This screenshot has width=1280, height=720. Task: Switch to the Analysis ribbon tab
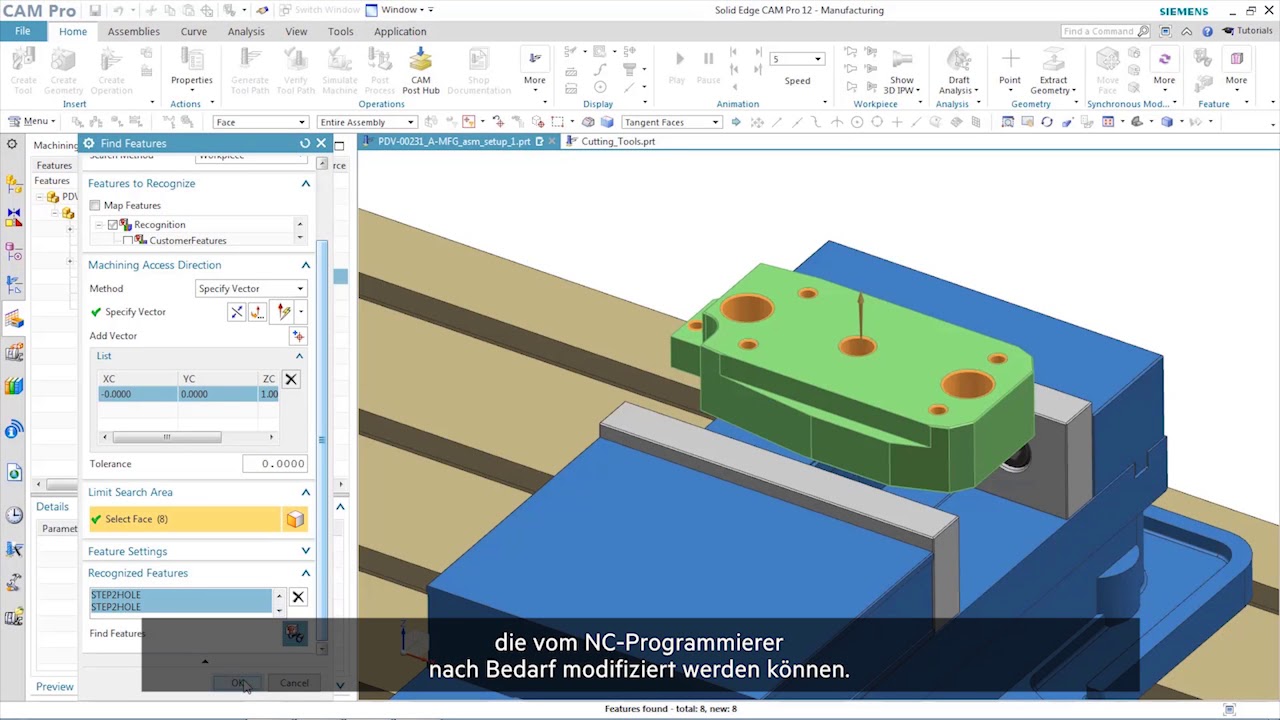(x=246, y=31)
